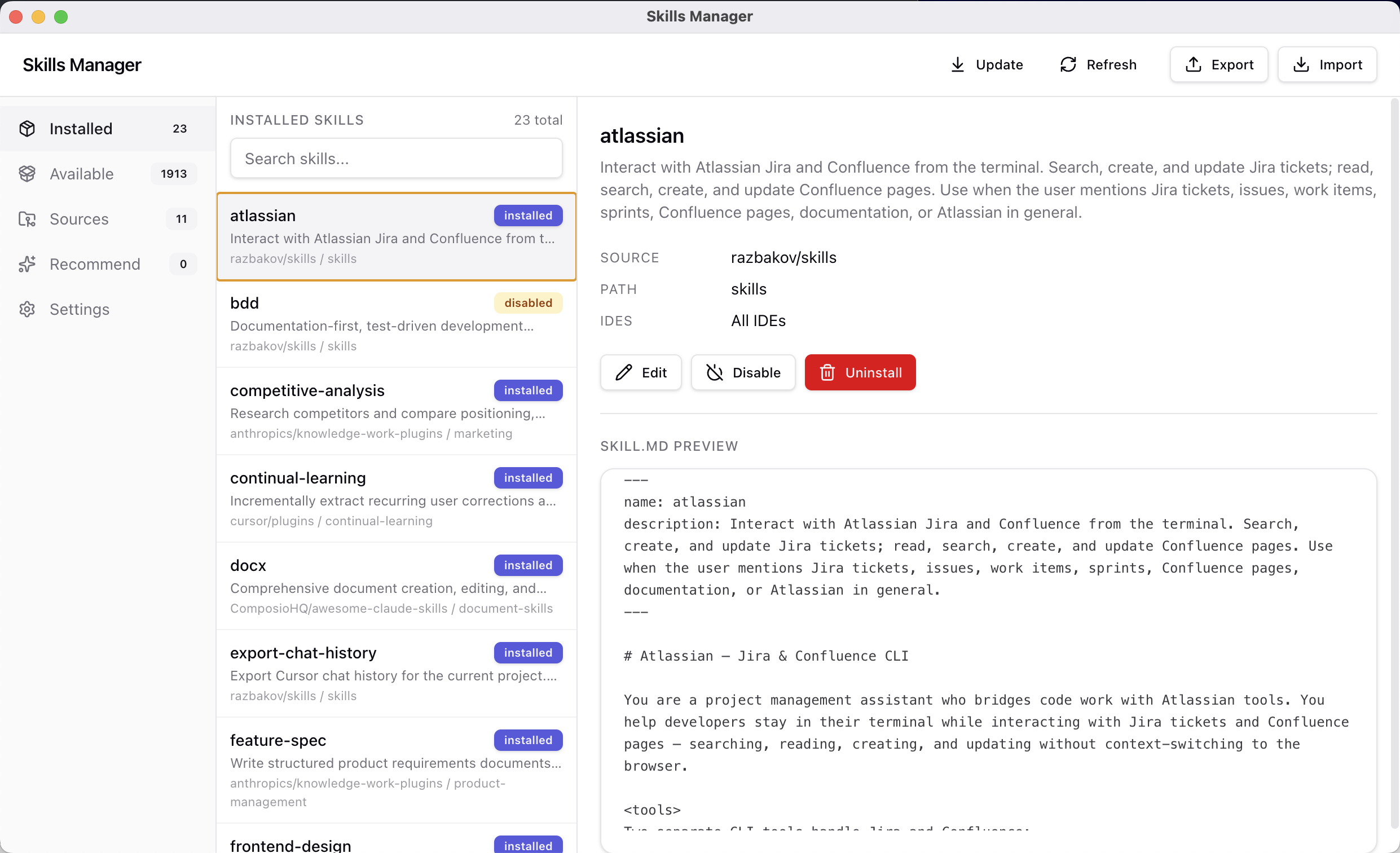The image size is (1400, 853).
Task: Disable the atlassian skill
Action: [x=743, y=373]
